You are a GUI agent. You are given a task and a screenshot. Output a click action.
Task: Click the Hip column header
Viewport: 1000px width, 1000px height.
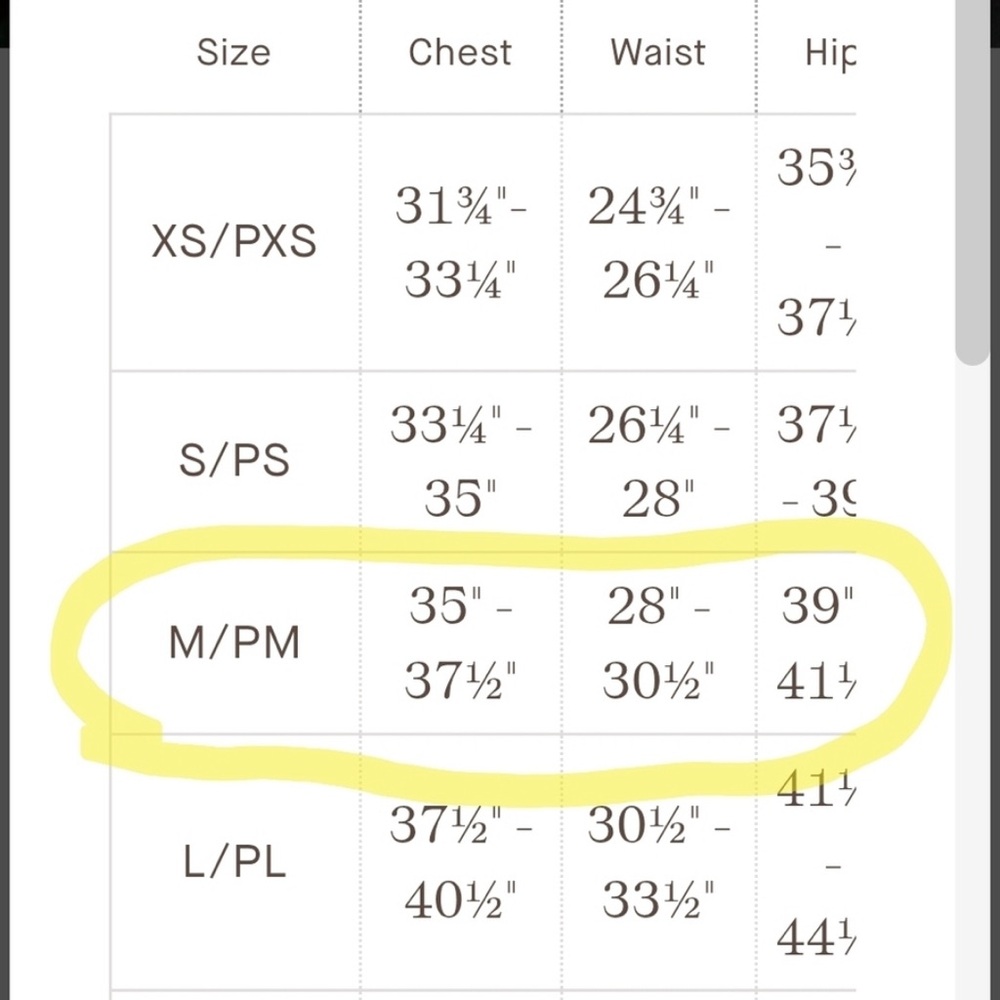point(830,54)
